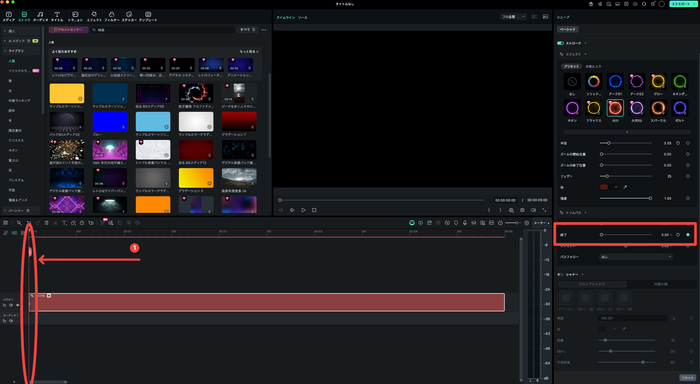The image size is (700, 384).
Task: Open the パスフォロー dropdown
Action: click(x=636, y=257)
